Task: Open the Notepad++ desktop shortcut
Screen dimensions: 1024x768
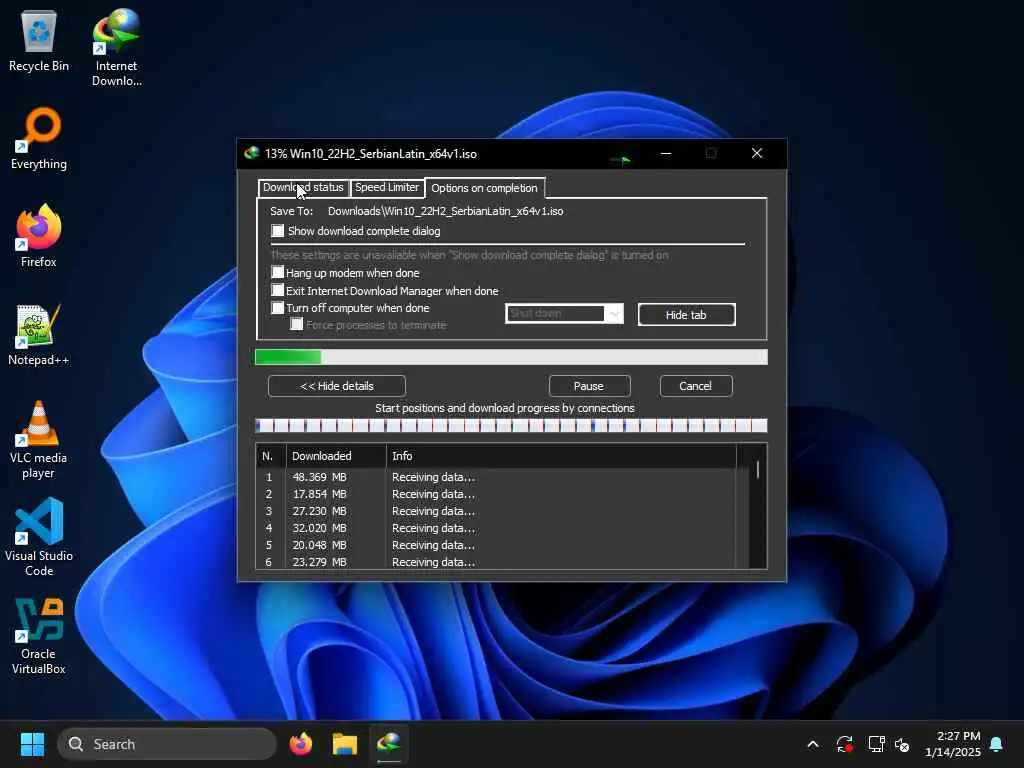Action: [39, 335]
